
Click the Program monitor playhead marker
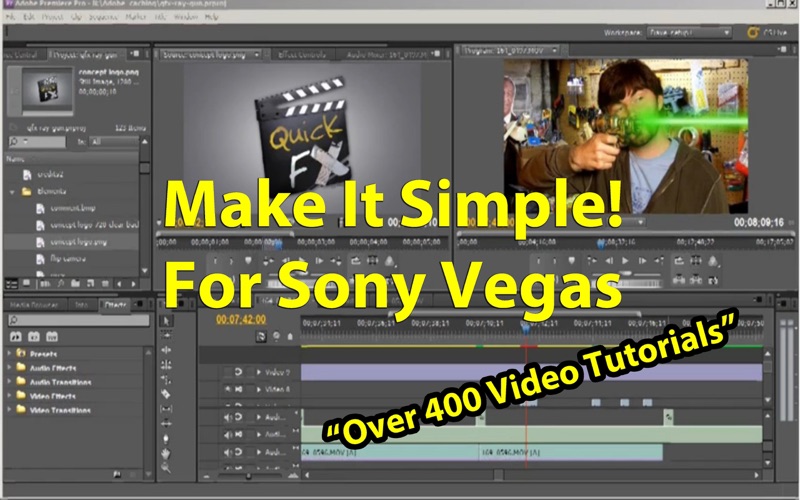point(602,244)
